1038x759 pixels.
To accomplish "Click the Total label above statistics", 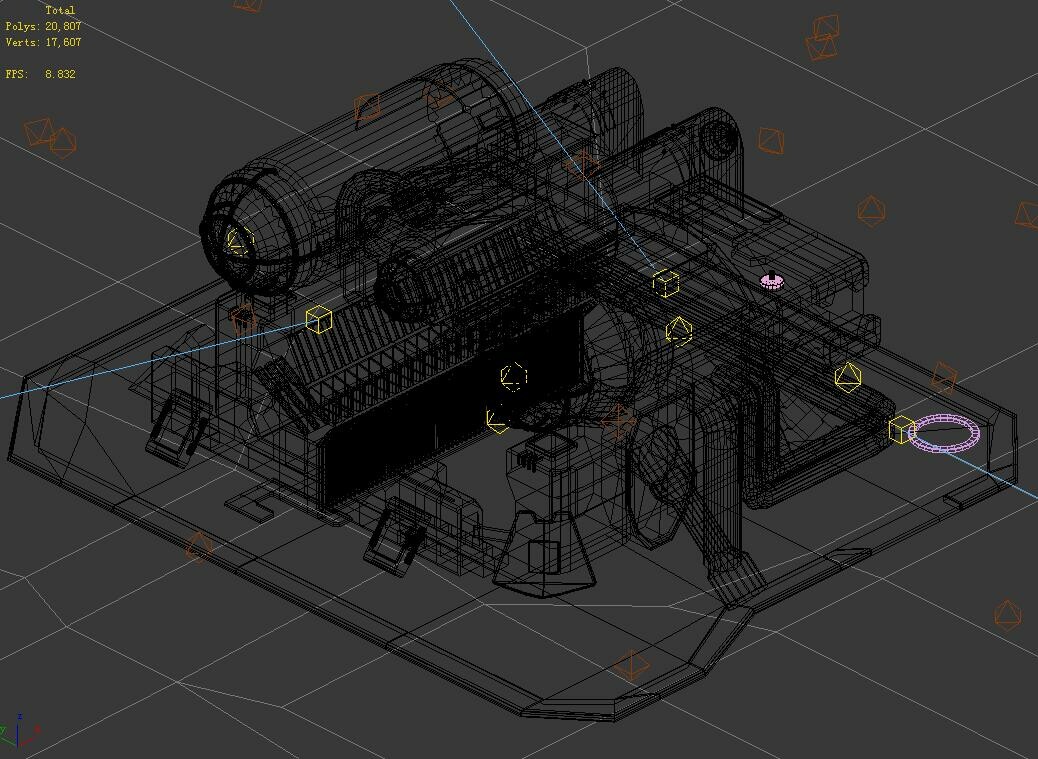I will tap(60, 11).
